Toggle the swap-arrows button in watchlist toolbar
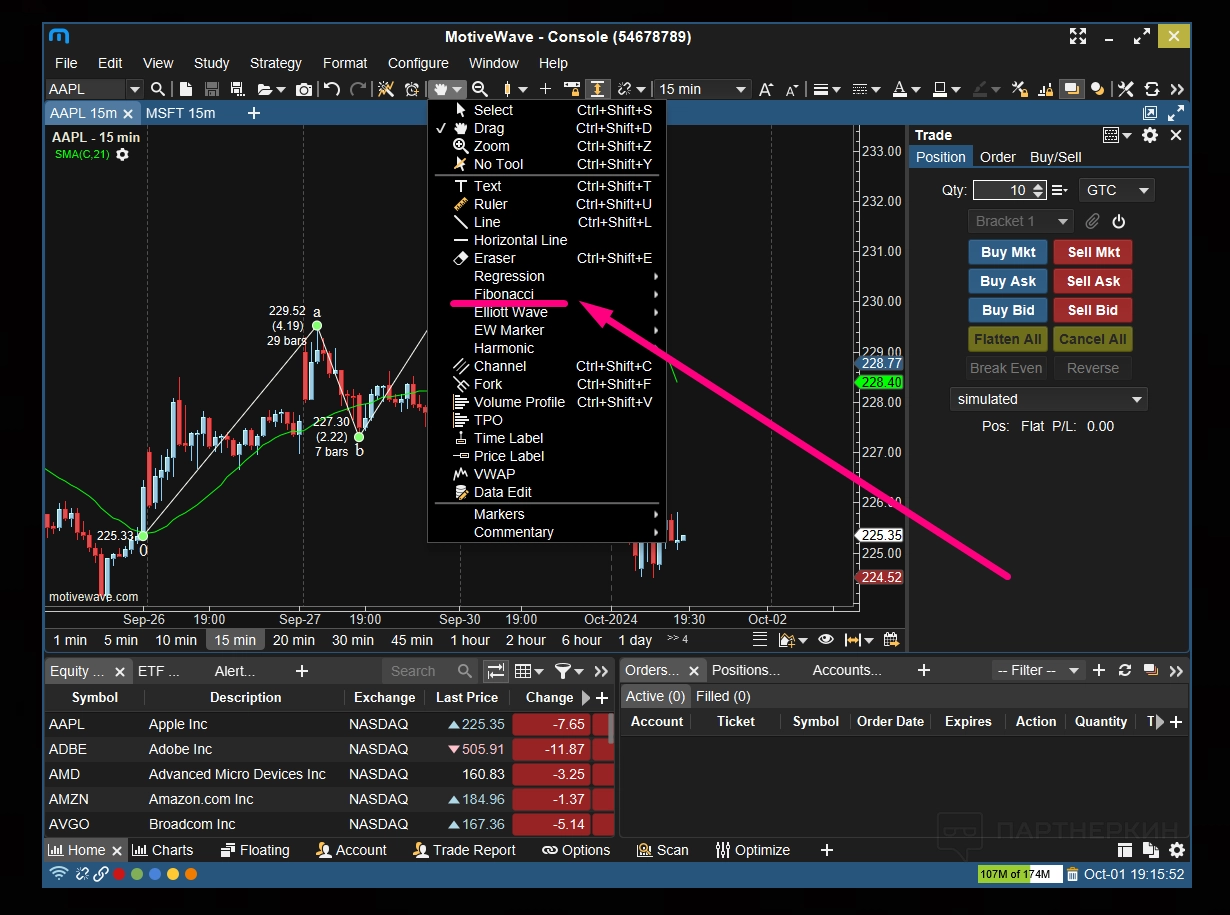1230x915 pixels. click(495, 671)
